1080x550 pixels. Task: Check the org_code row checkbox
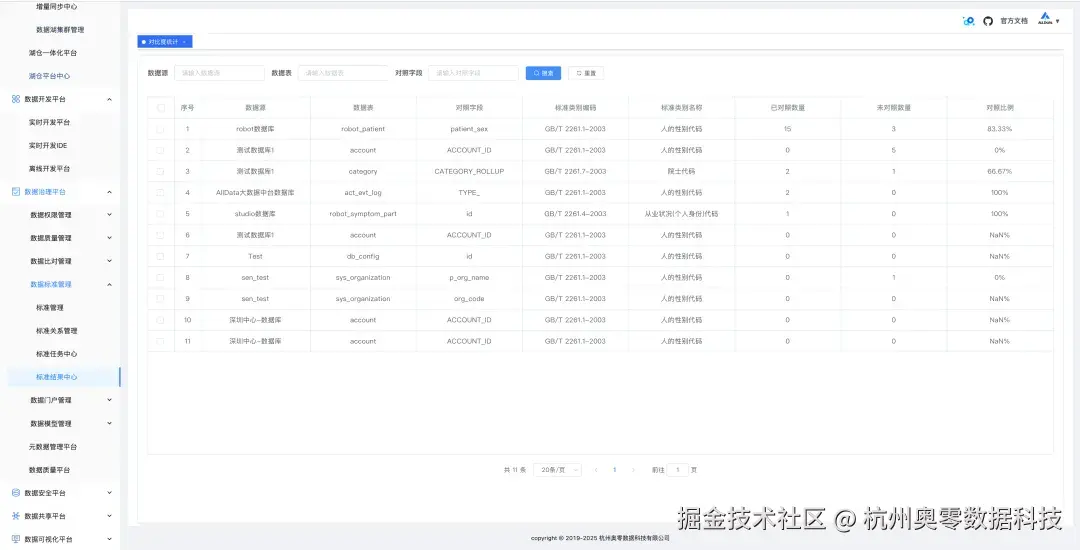pos(160,299)
